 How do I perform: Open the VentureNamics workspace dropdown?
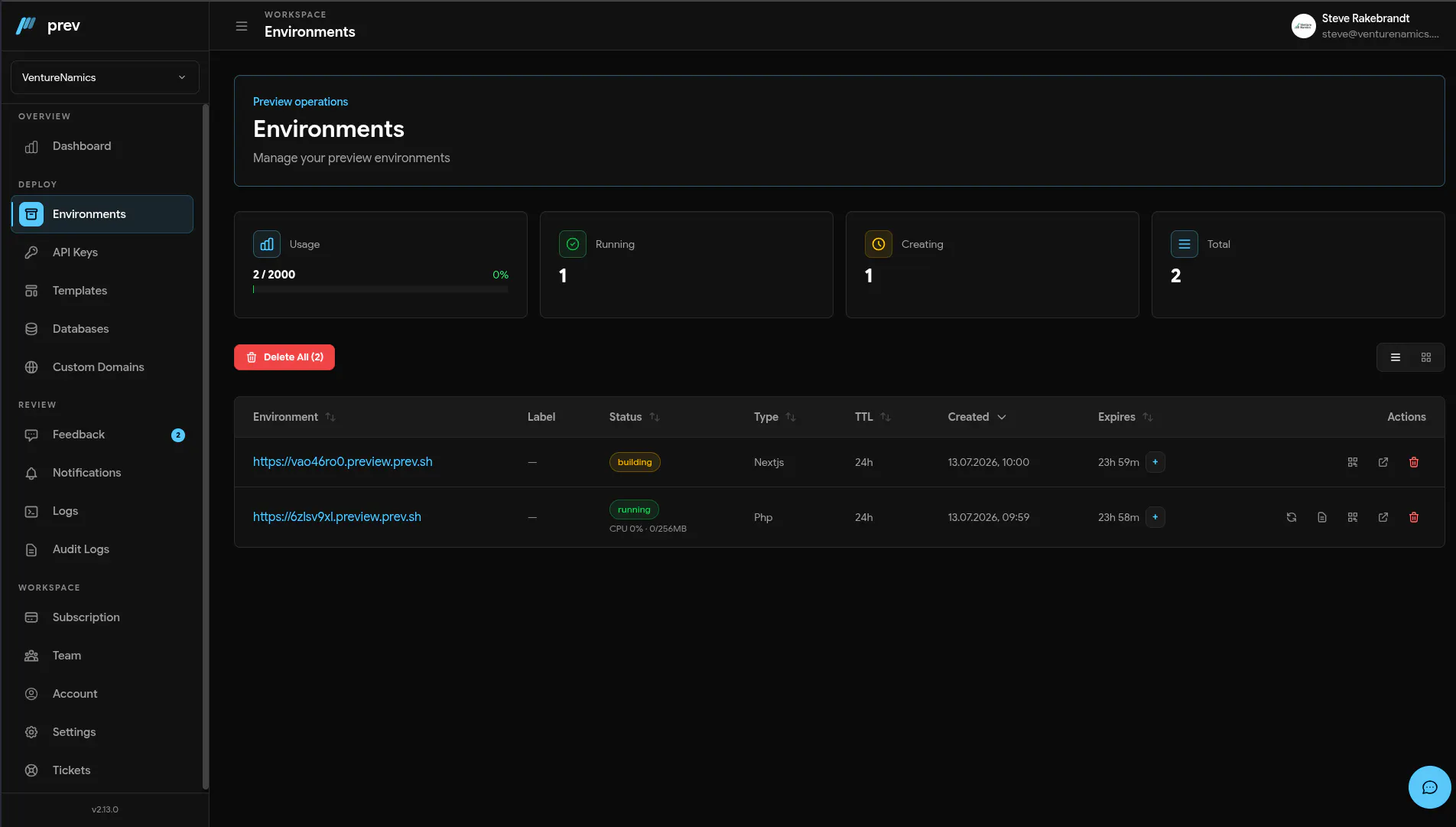pos(105,77)
